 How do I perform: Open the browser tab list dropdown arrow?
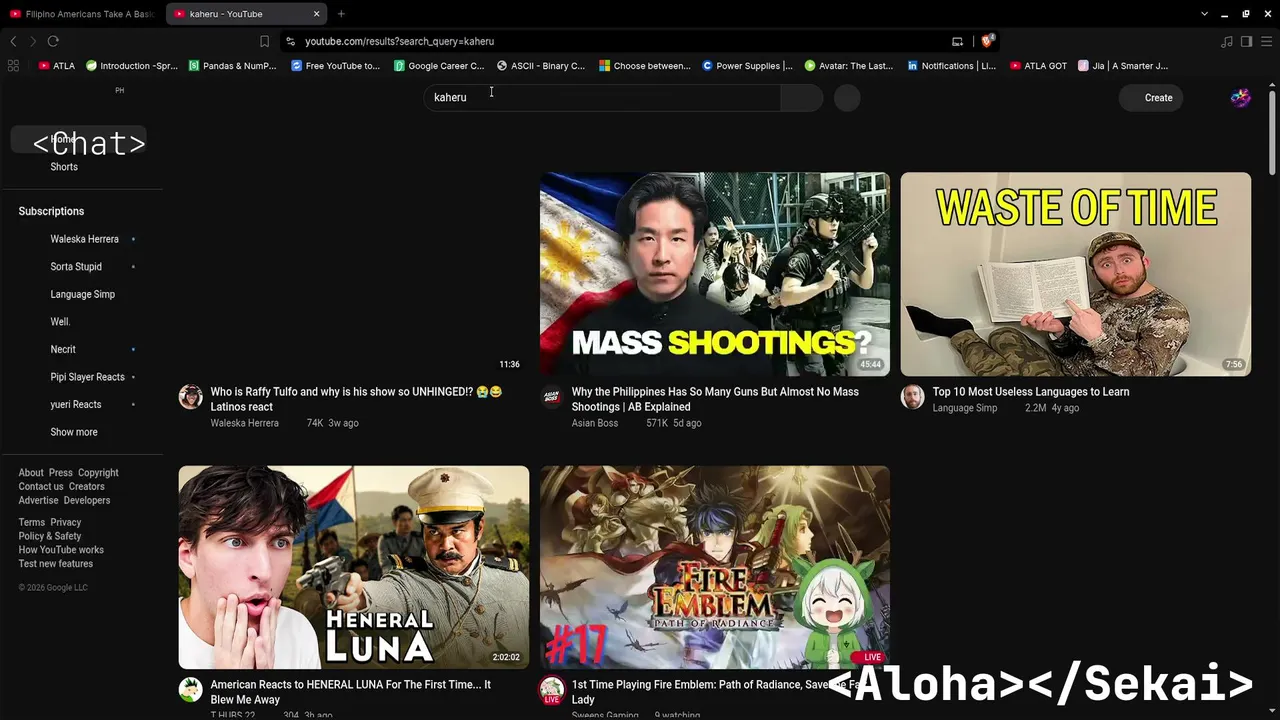click(x=1204, y=14)
